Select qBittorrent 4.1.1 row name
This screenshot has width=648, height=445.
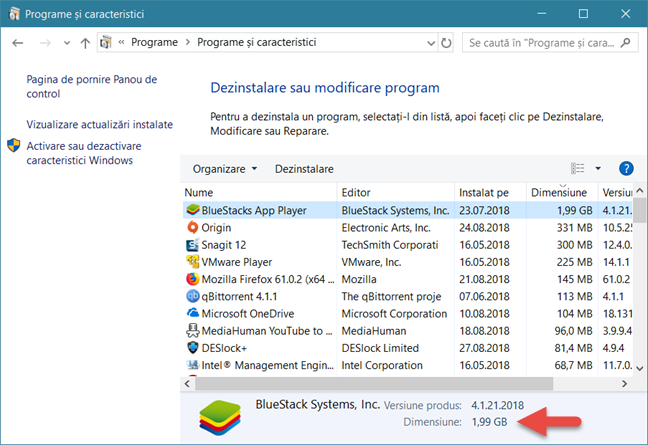coord(239,296)
